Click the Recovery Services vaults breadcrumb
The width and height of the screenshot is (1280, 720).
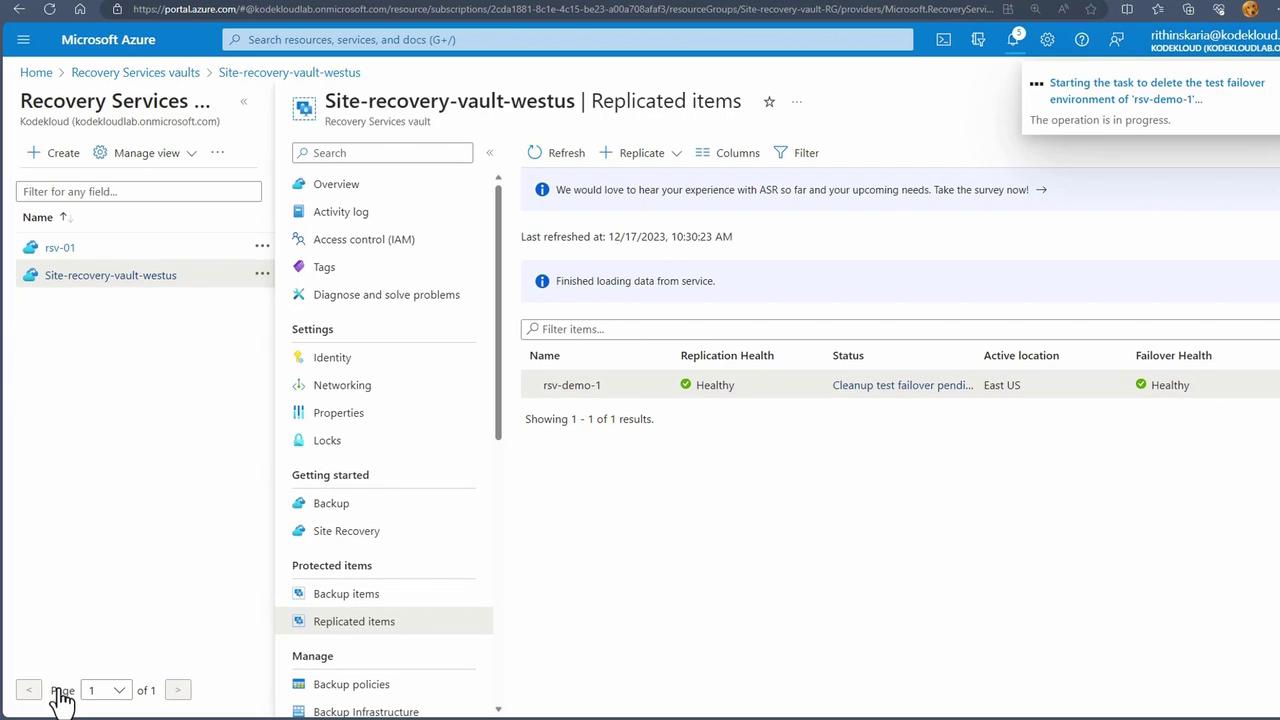click(x=135, y=73)
